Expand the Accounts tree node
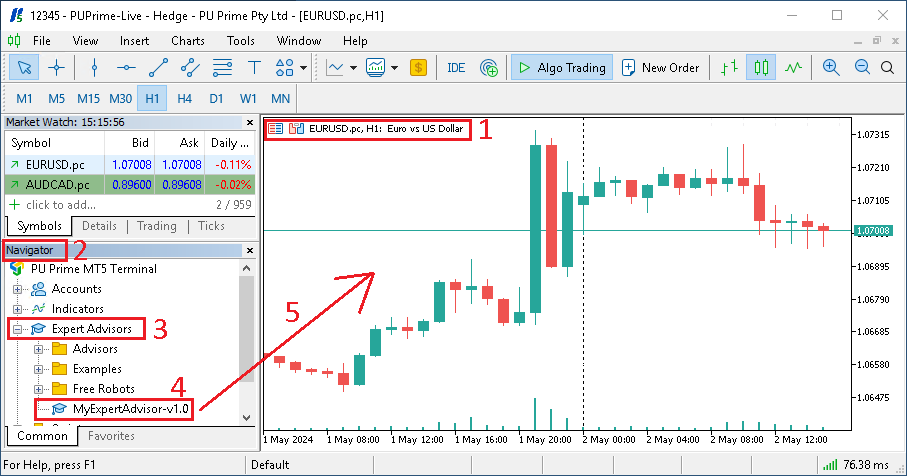907x476 pixels. click(x=17, y=289)
